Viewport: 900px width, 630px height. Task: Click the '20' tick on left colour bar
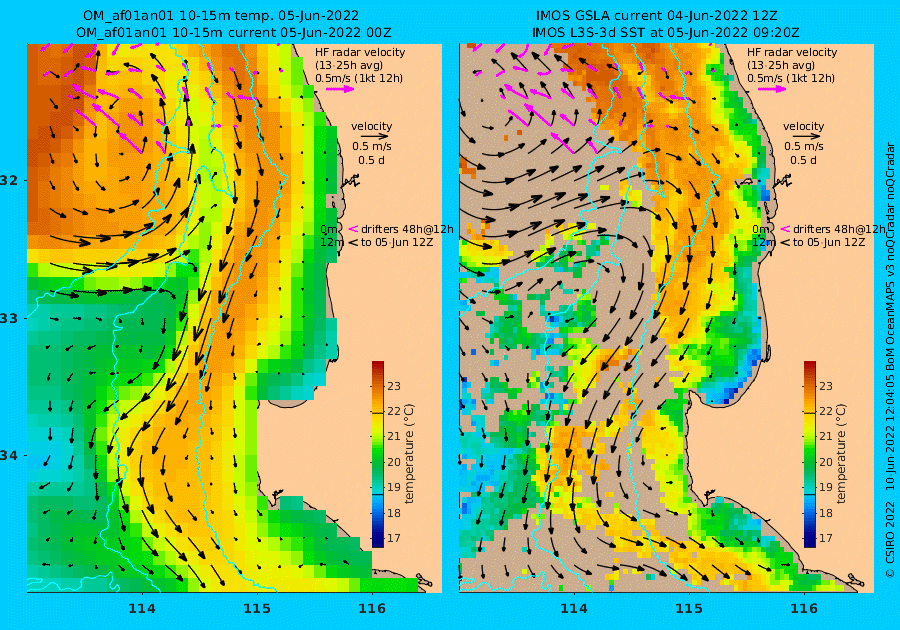(394, 462)
